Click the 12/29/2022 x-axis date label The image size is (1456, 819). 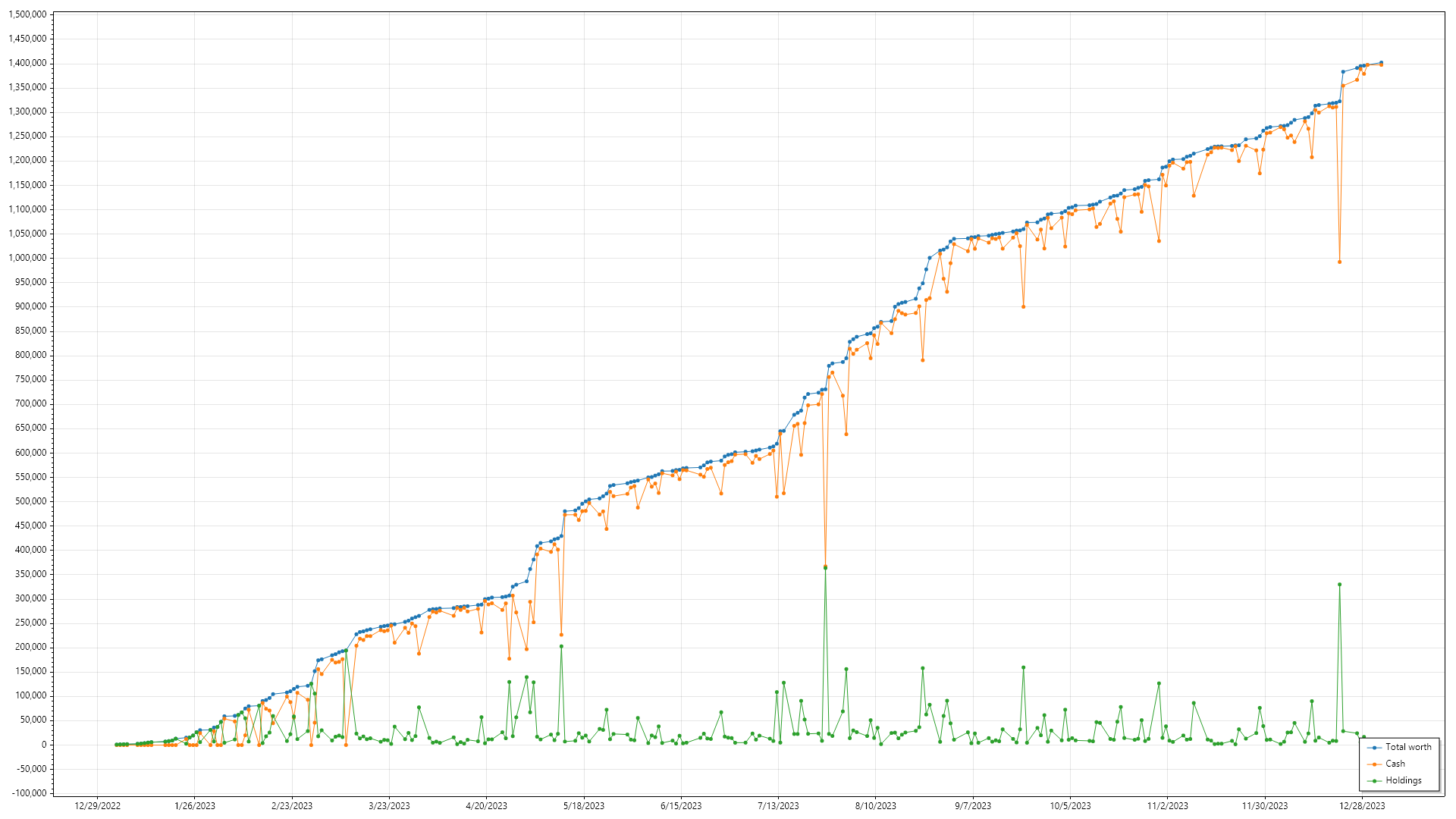[97, 806]
